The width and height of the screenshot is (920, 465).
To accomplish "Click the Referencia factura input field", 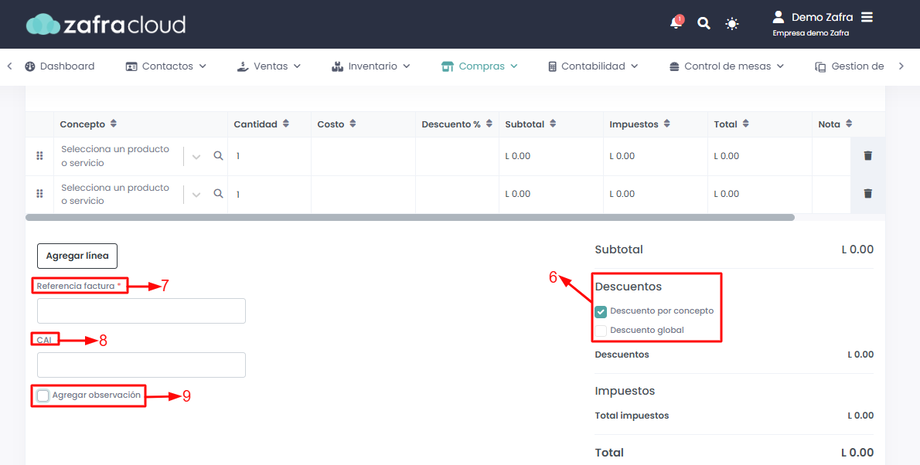I will pyautogui.click(x=141, y=311).
